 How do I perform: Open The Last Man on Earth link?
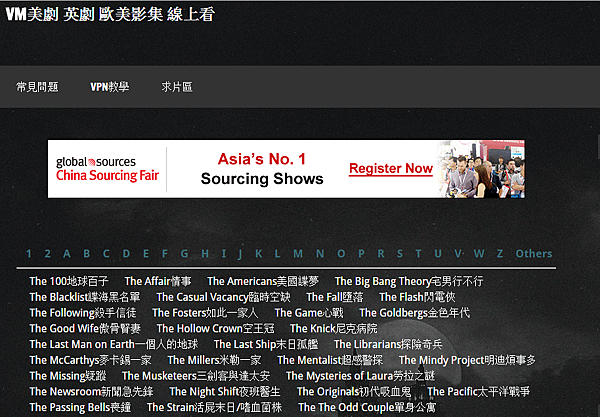pos(114,344)
